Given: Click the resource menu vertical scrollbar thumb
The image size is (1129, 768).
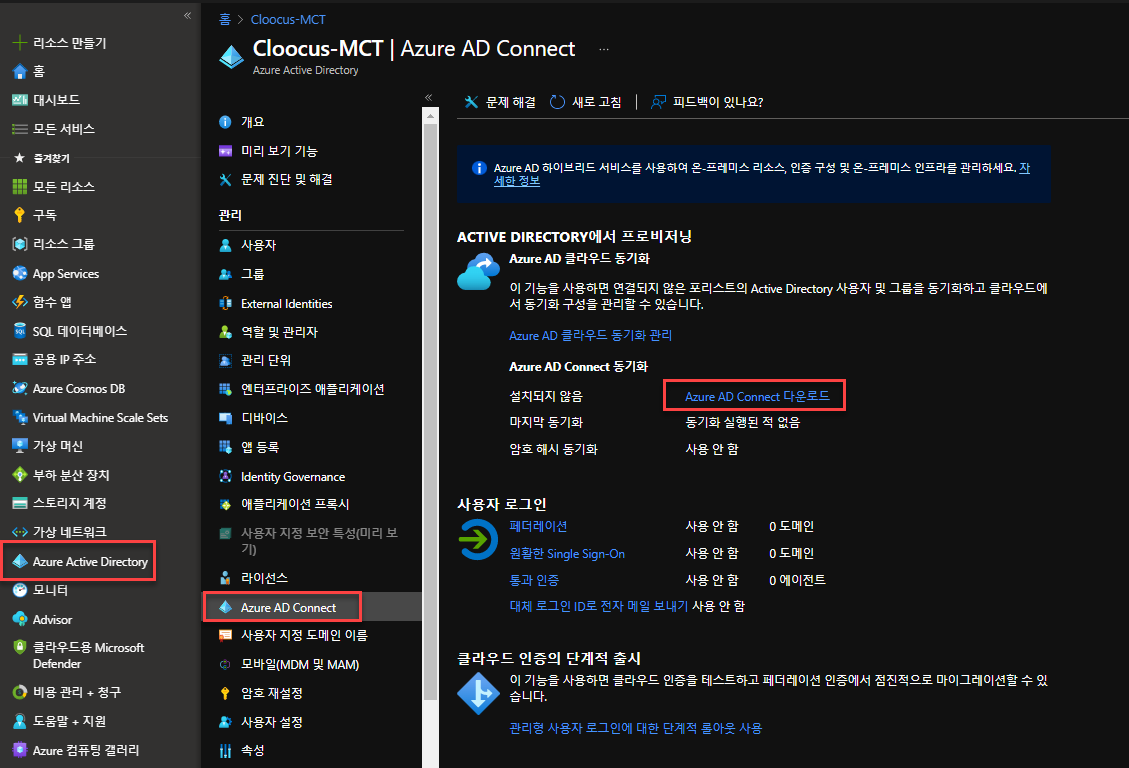Looking at the screenshot, I should click(x=430, y=412).
